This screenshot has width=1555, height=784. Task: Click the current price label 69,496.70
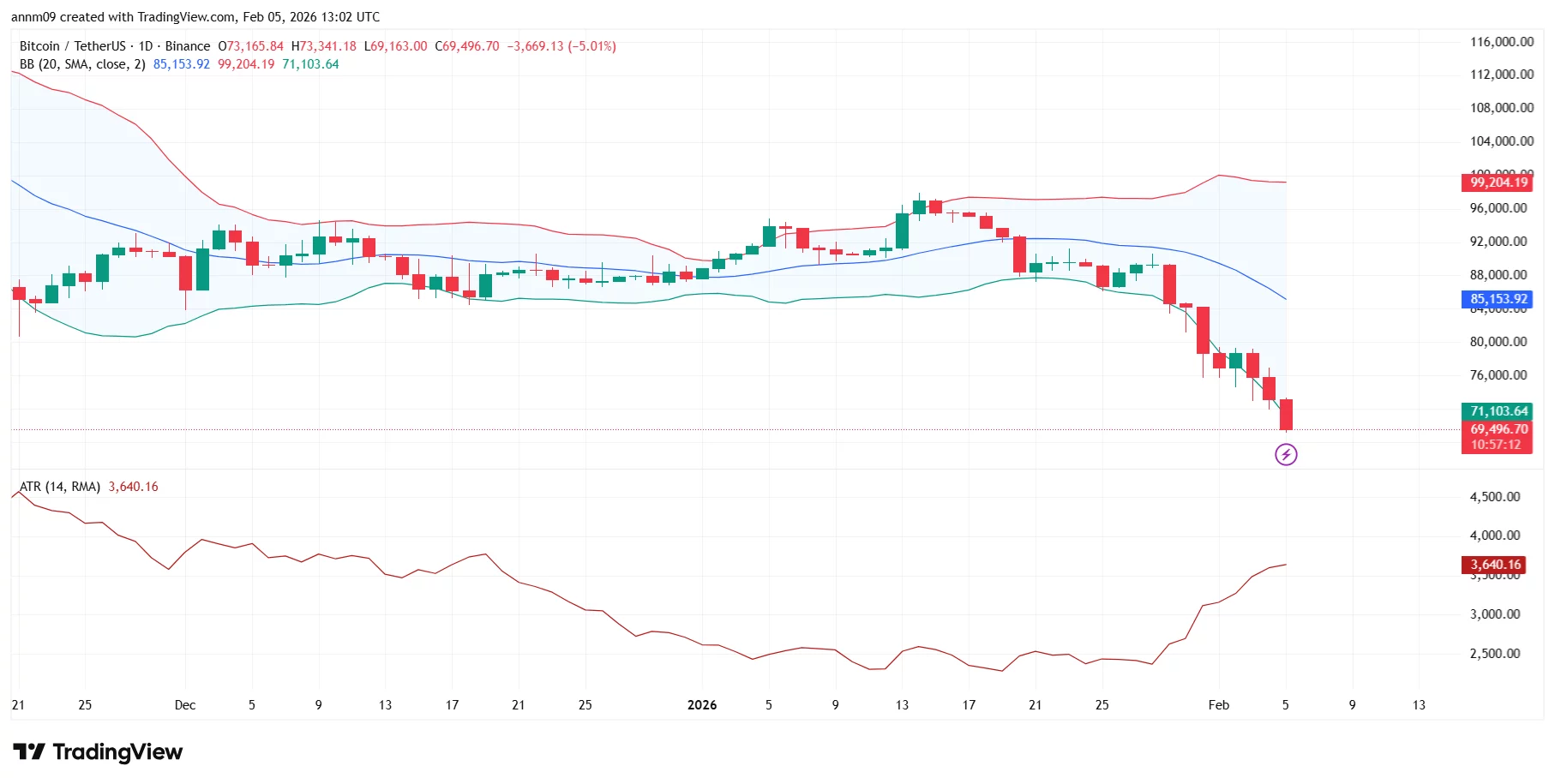(x=1497, y=428)
